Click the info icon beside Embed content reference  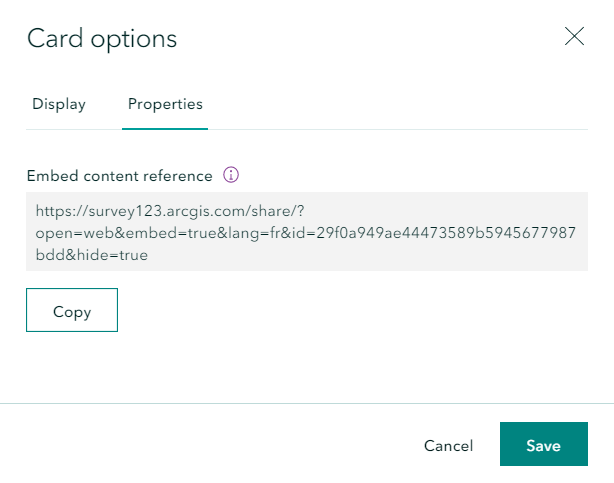pos(231,175)
